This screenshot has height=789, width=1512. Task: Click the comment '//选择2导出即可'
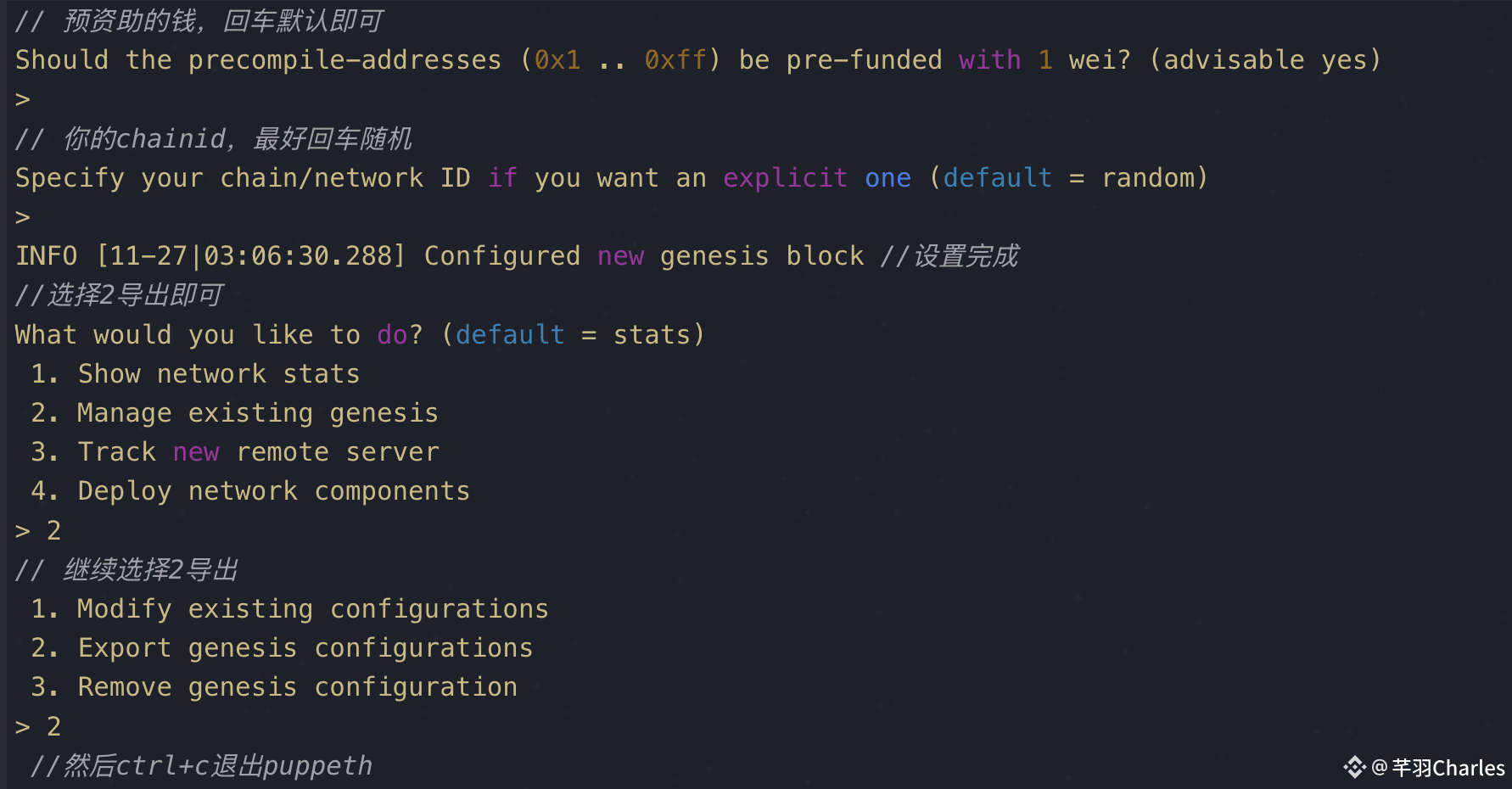tap(119, 295)
